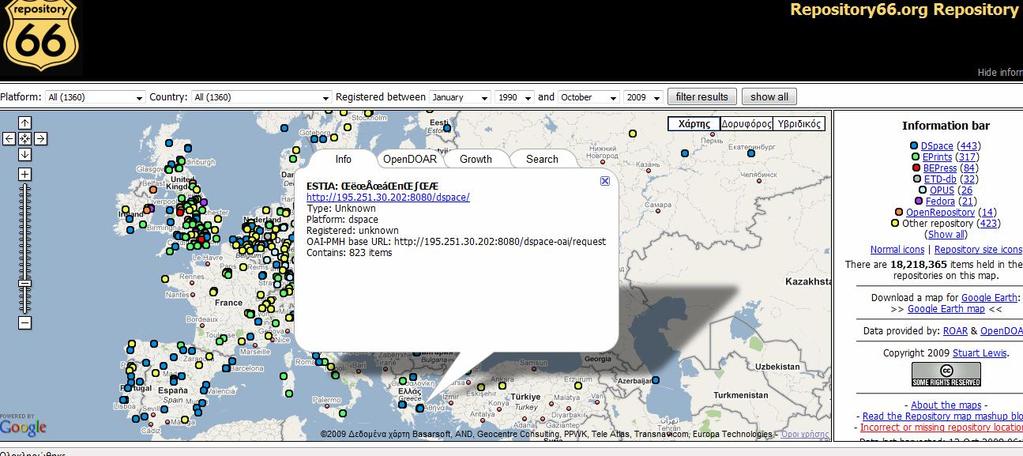Open the start month January dropdown

click(460, 97)
